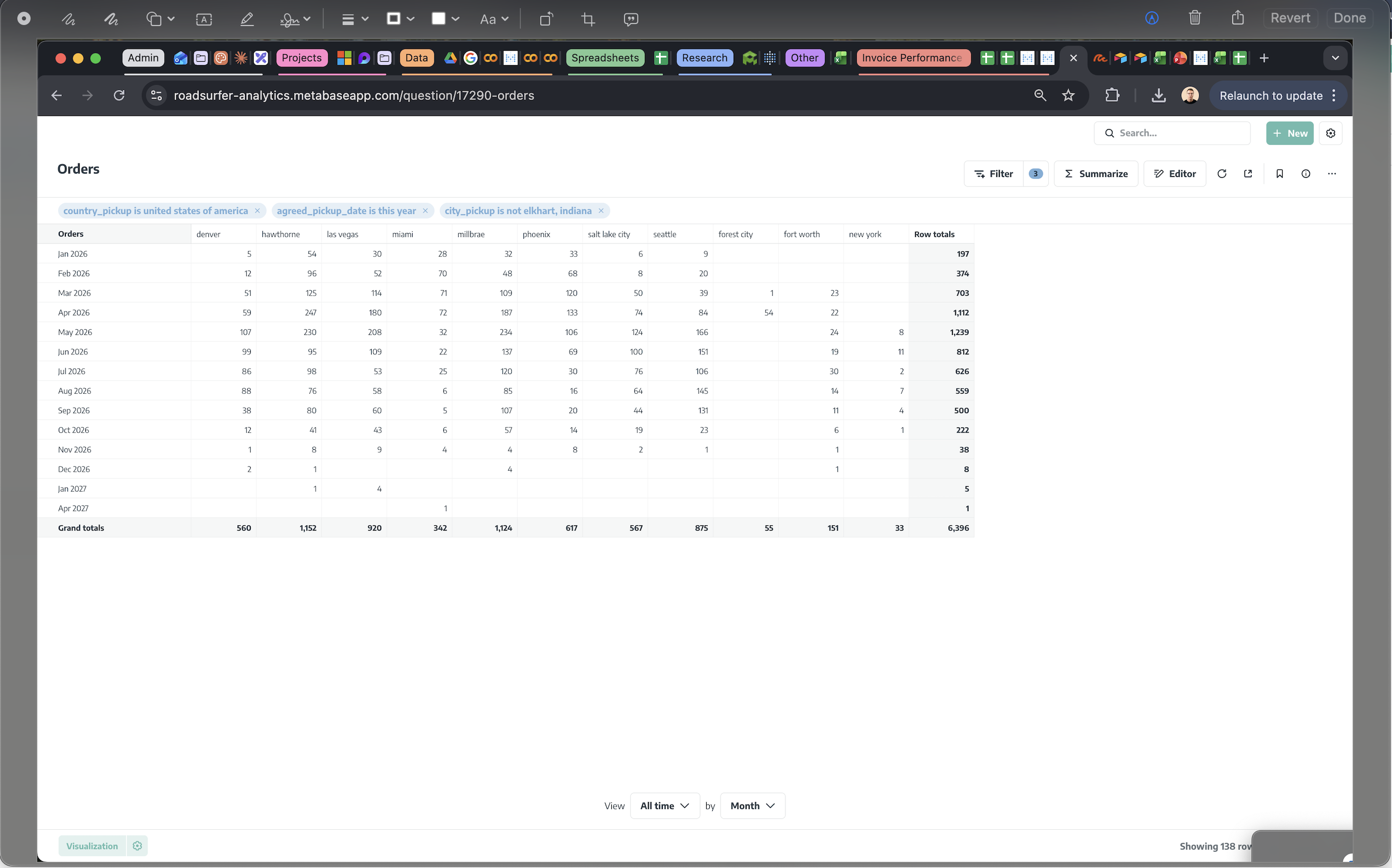Click the share icon in markup toolbar
This screenshot has width=1392, height=868.
(x=1238, y=18)
